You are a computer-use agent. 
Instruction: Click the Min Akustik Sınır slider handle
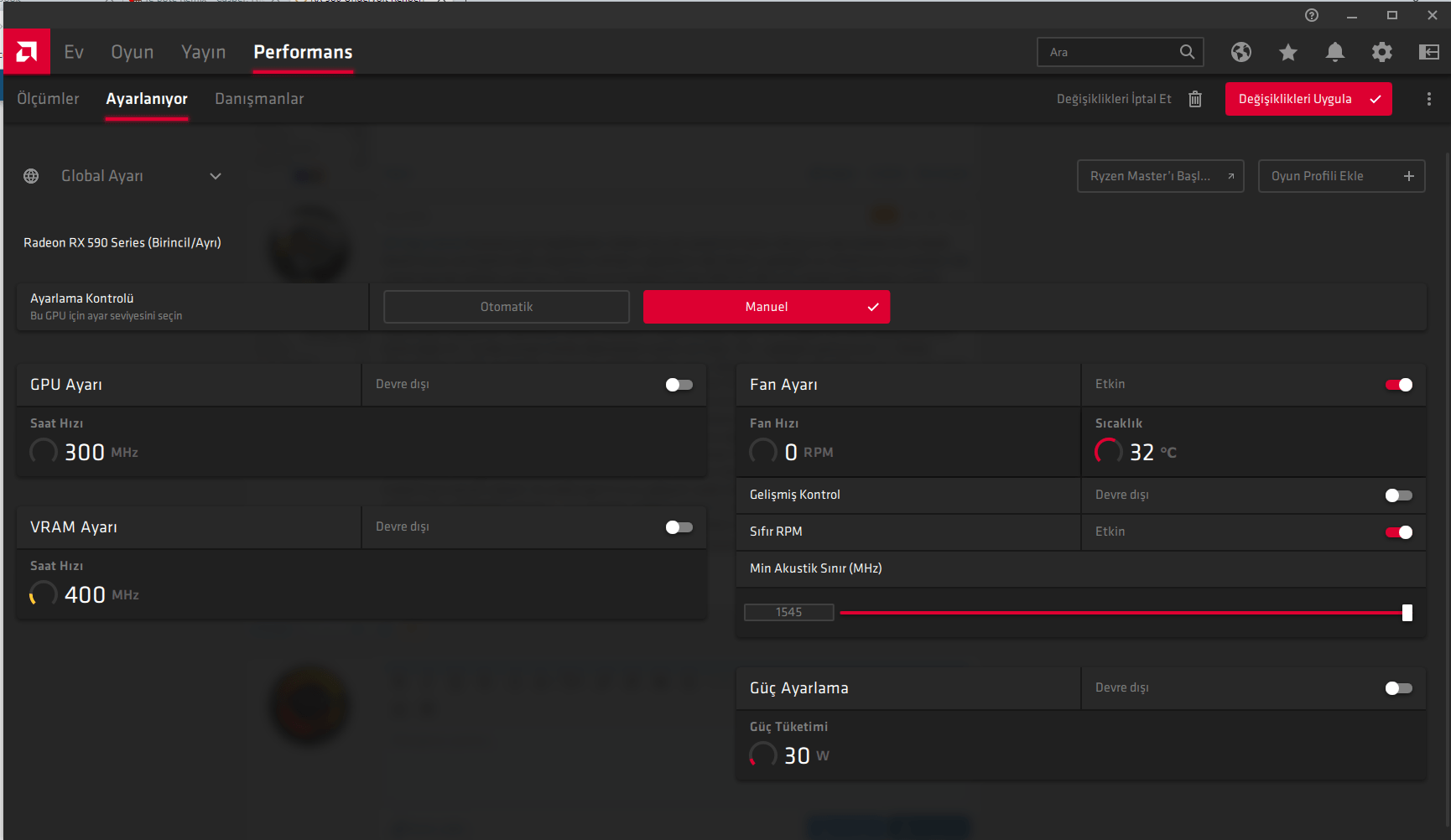[x=1407, y=613]
